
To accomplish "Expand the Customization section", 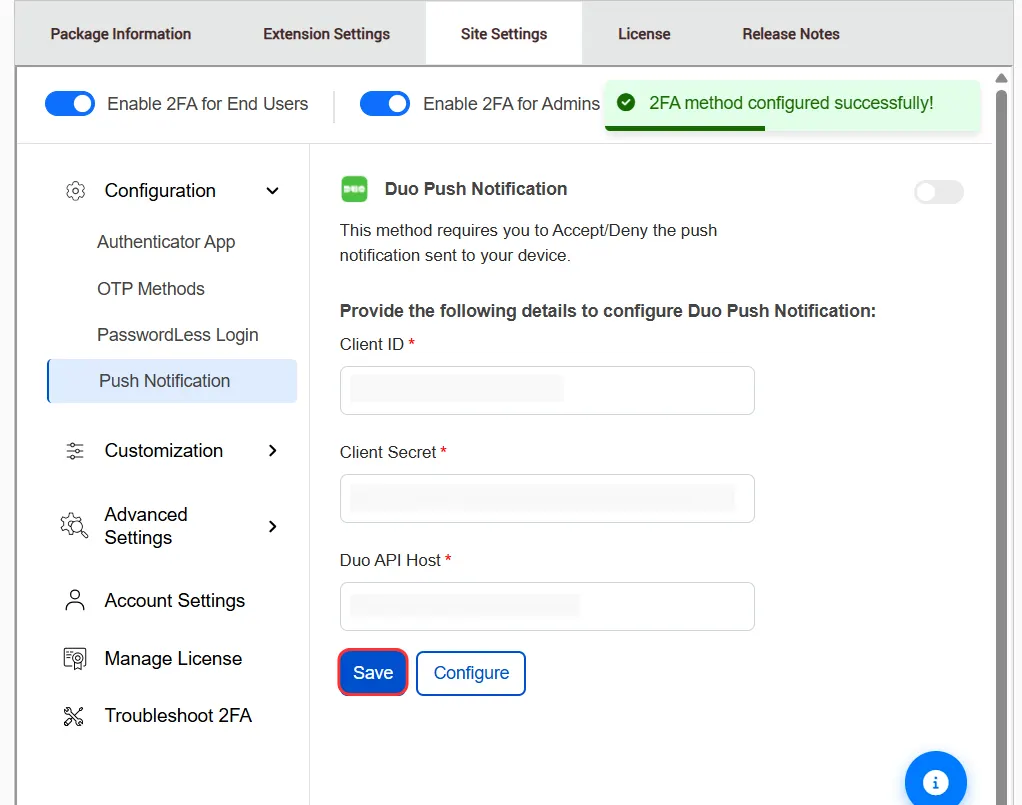I will [x=272, y=450].
